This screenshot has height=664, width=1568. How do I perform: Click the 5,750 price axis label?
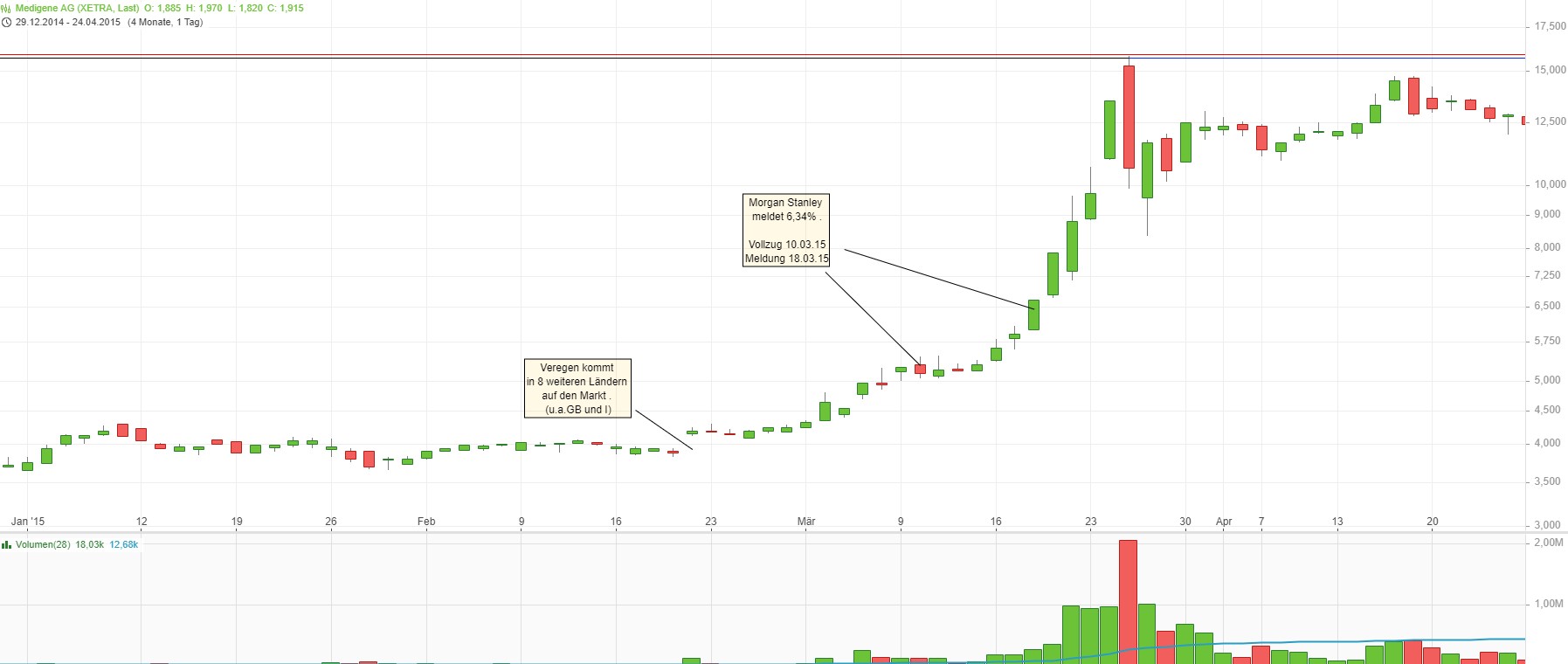pos(1548,341)
